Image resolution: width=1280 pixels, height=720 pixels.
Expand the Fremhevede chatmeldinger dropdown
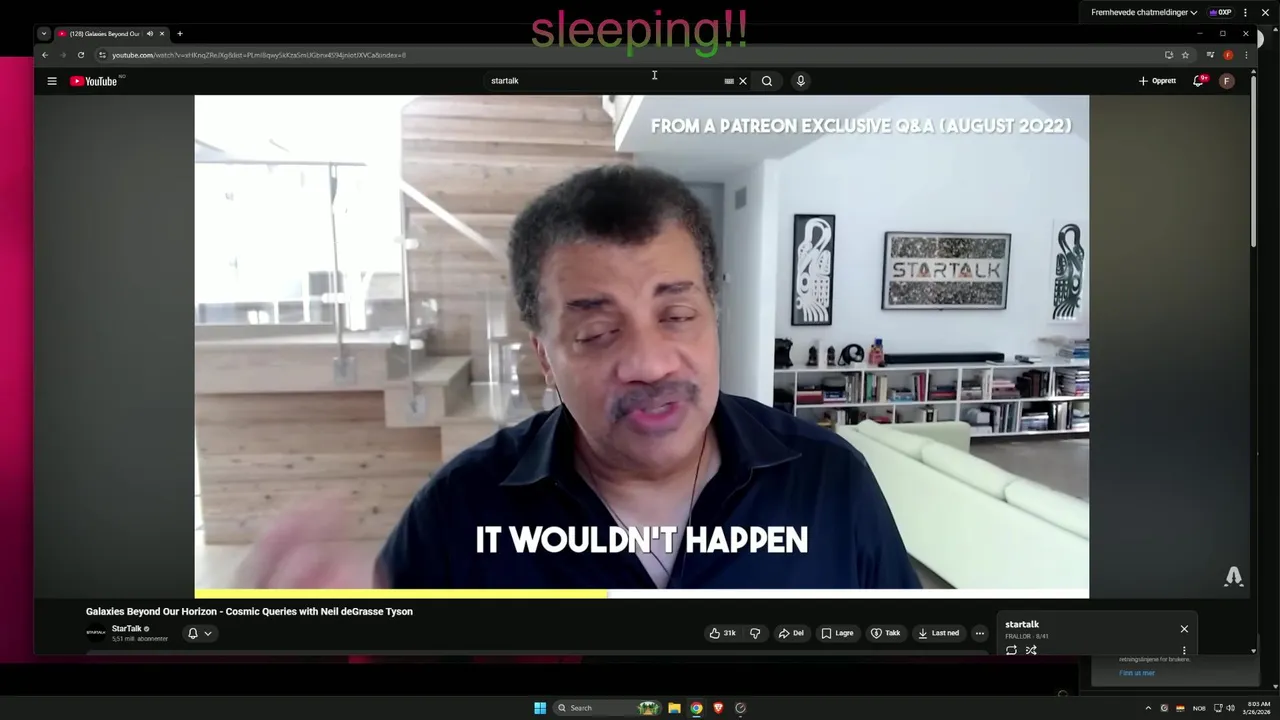(x=1144, y=12)
